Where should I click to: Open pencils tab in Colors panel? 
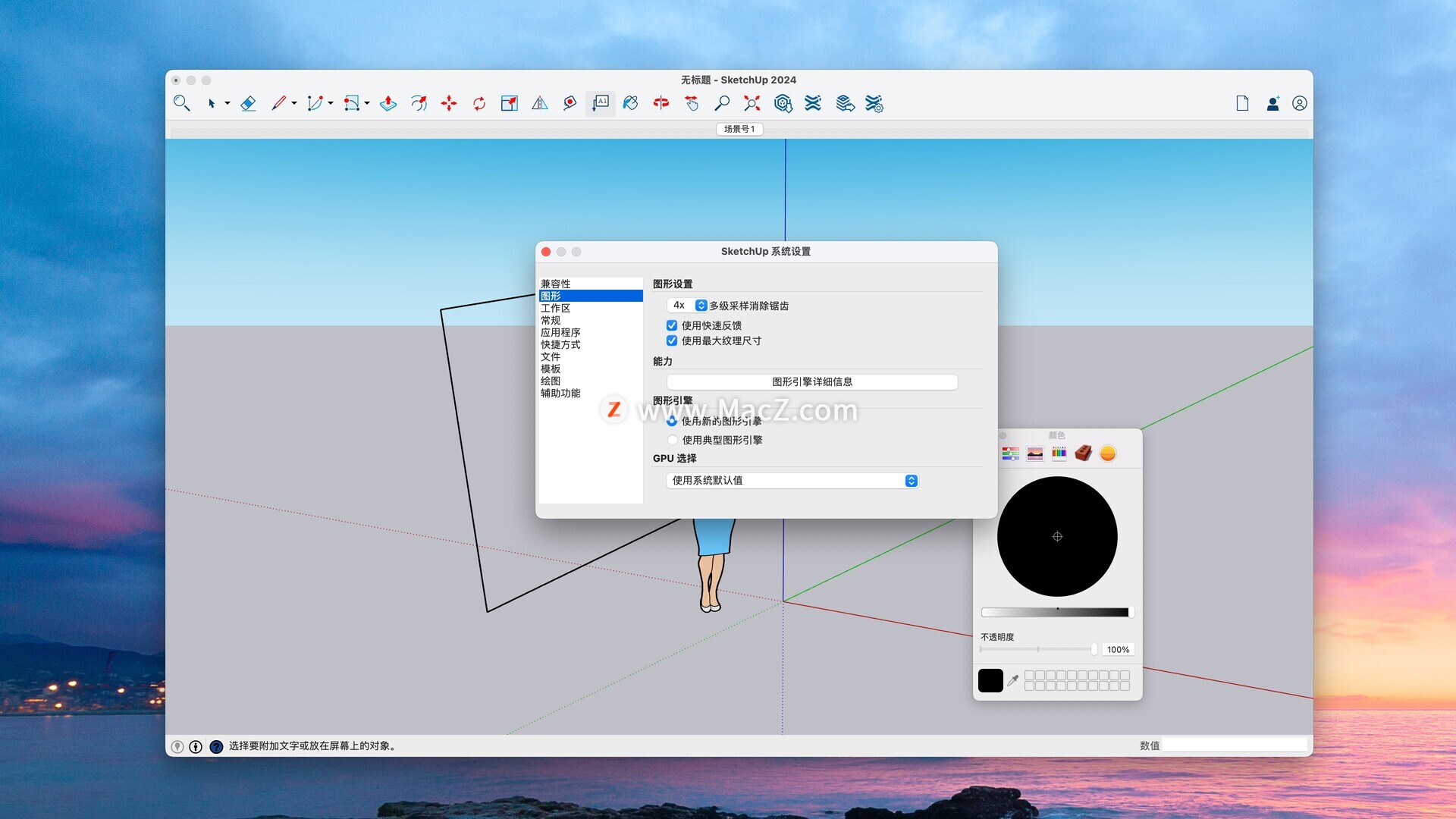point(1059,453)
